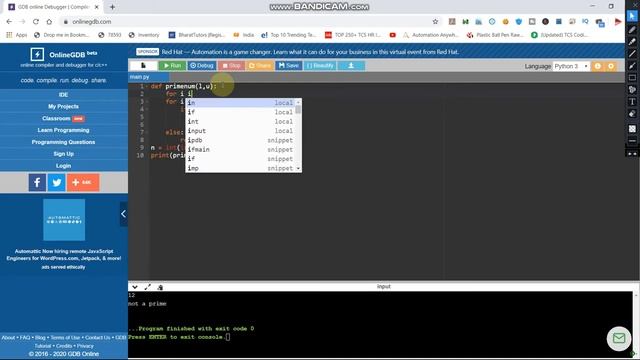Go back in browser history
Viewport: 640px width, 360px height.
tap(9, 22)
